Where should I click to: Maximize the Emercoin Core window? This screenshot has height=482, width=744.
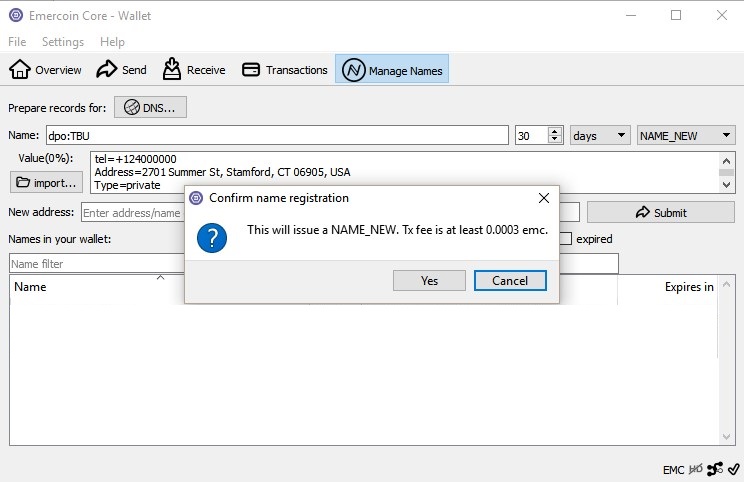click(676, 15)
